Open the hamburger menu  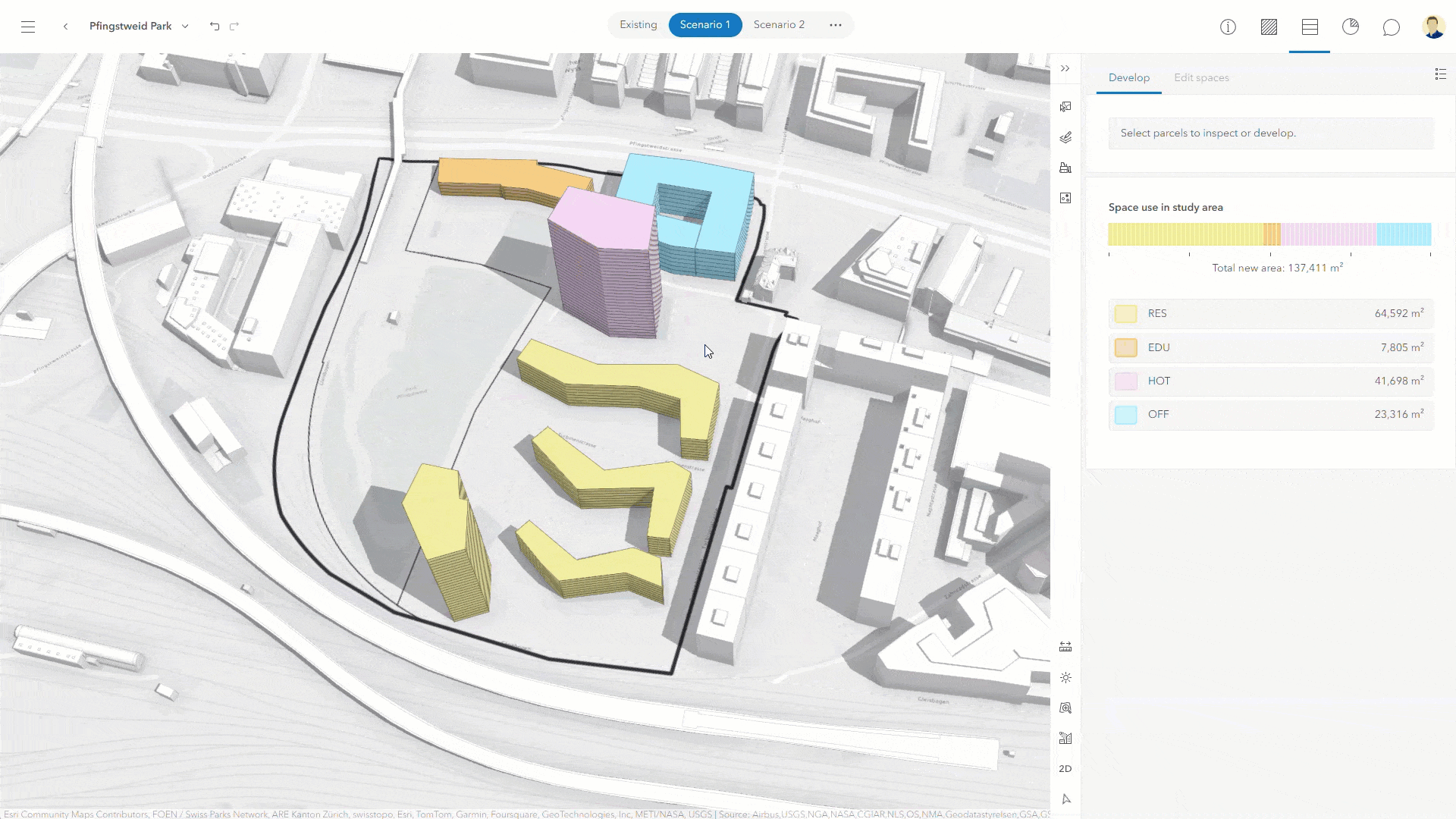[x=28, y=27]
